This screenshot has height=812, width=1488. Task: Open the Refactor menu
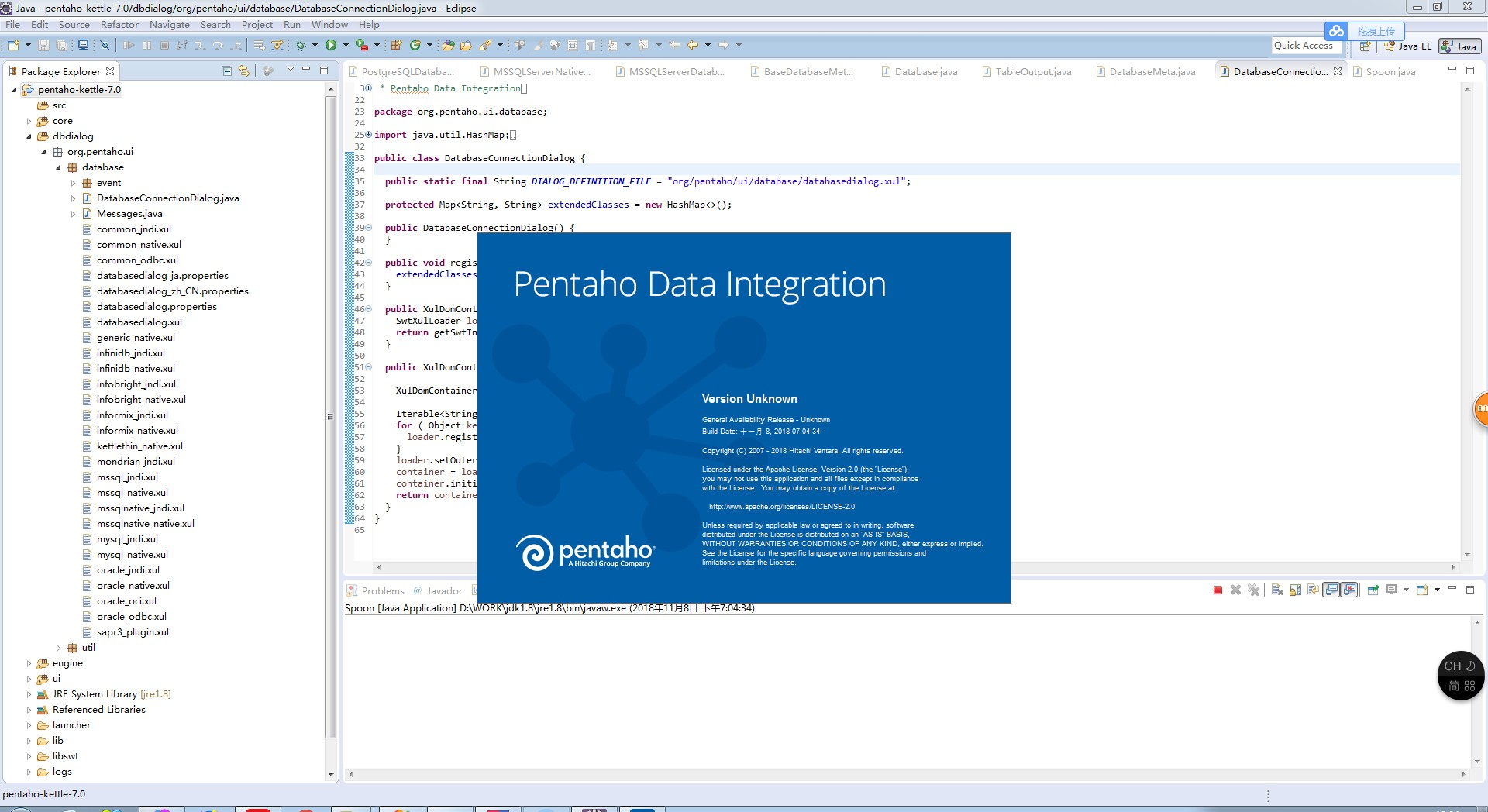pos(119,25)
